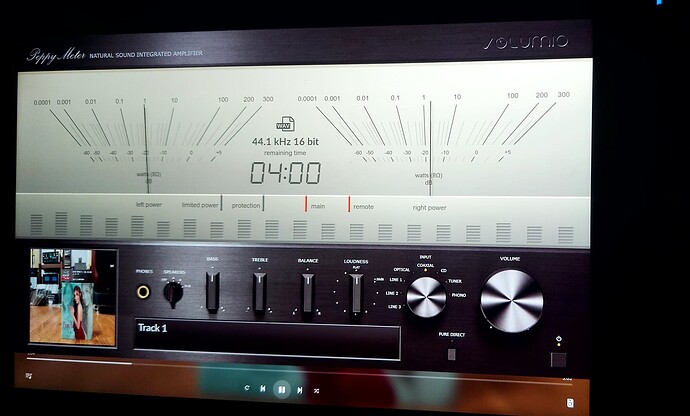Click the PHONES headphone jack
690x416 pixels.
point(143,291)
